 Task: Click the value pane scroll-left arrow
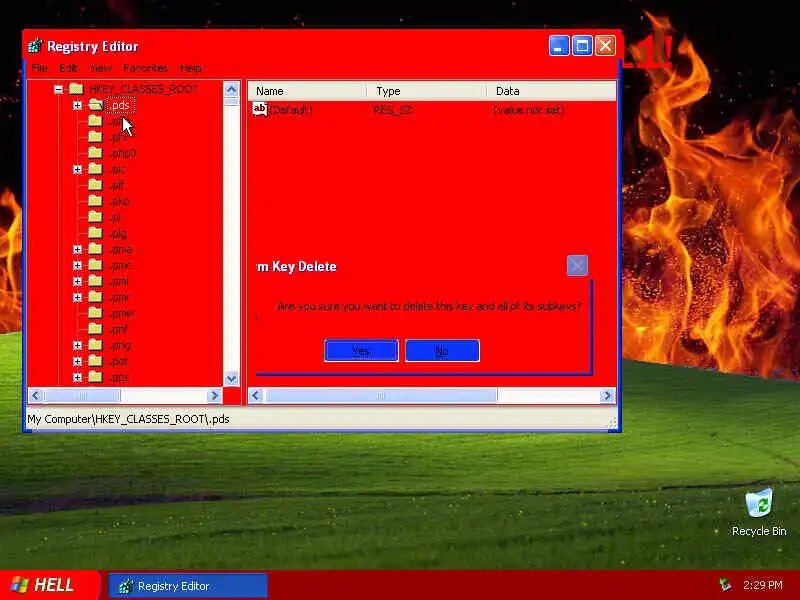click(x=256, y=395)
